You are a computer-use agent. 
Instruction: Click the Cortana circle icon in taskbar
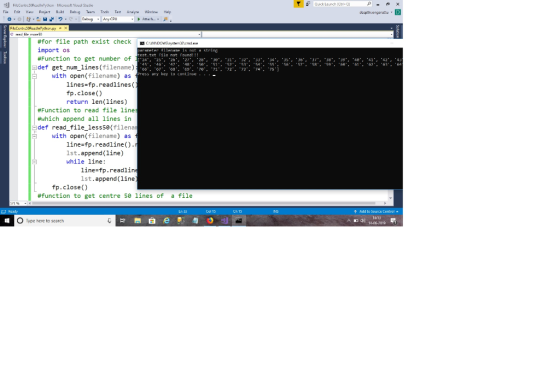(x=20, y=221)
